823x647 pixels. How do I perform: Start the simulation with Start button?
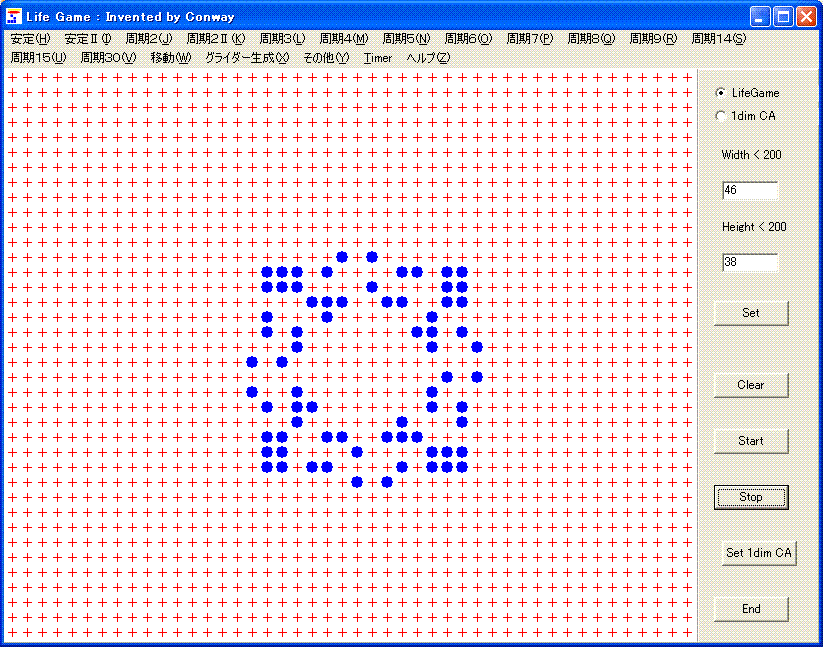[x=751, y=441]
